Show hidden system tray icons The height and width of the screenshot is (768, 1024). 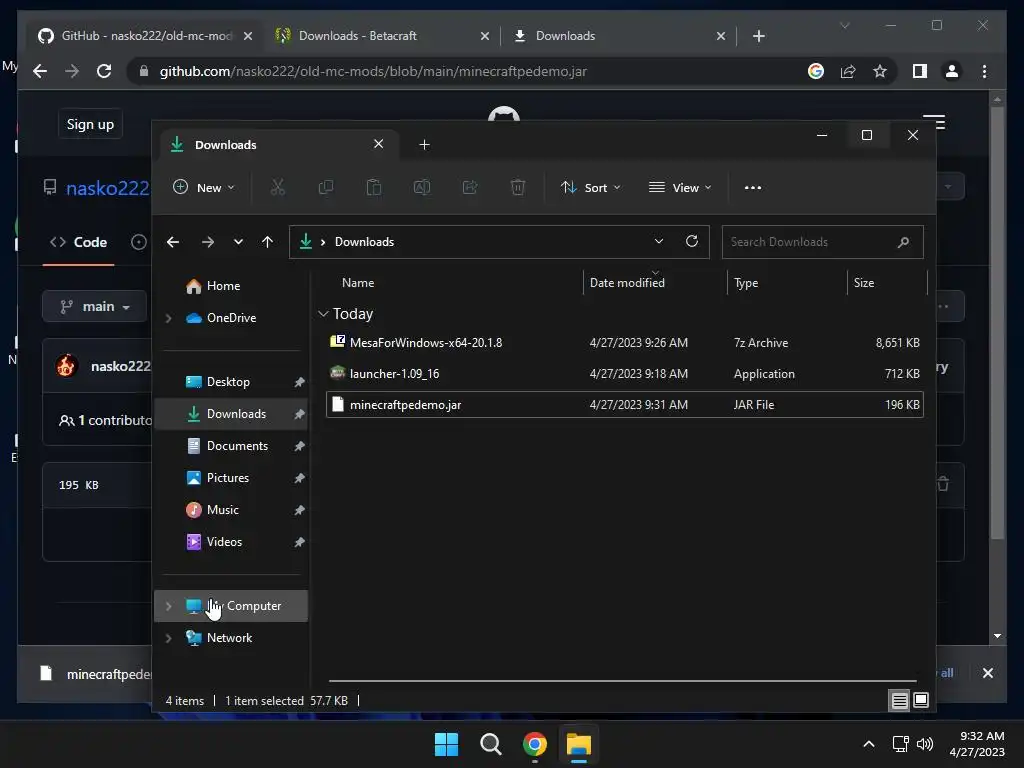(869, 744)
